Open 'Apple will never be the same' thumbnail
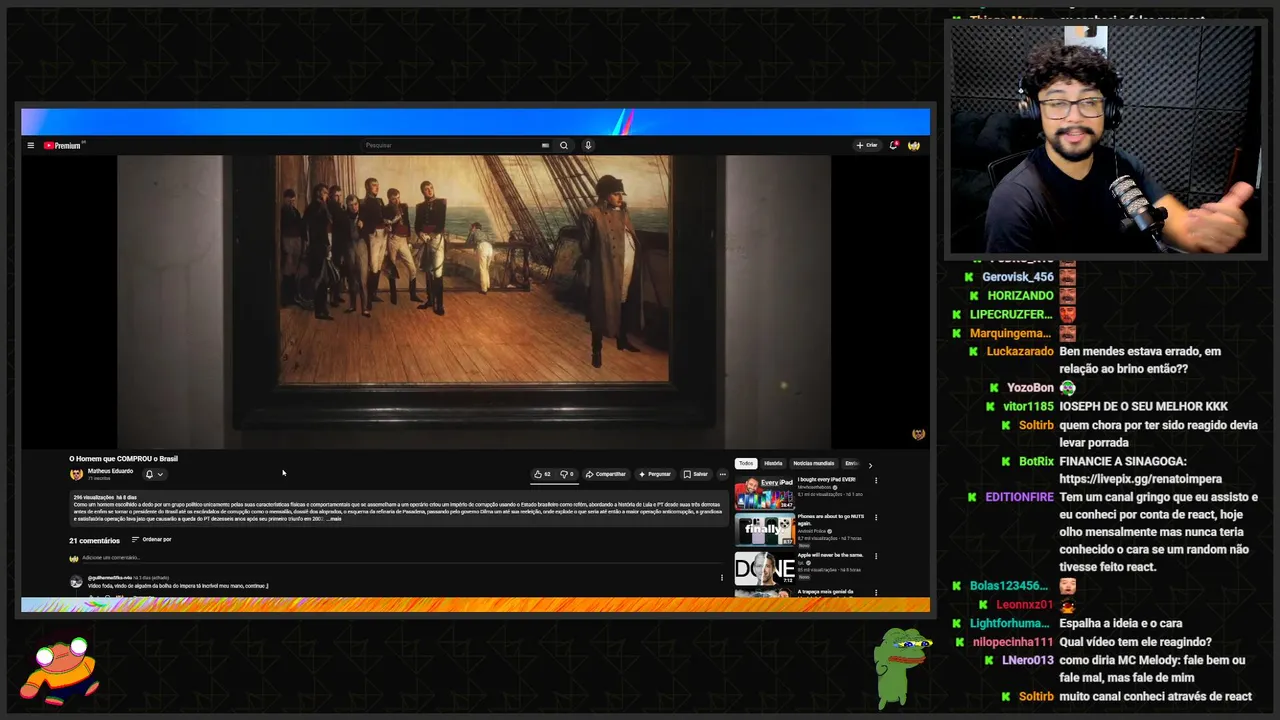 point(764,568)
